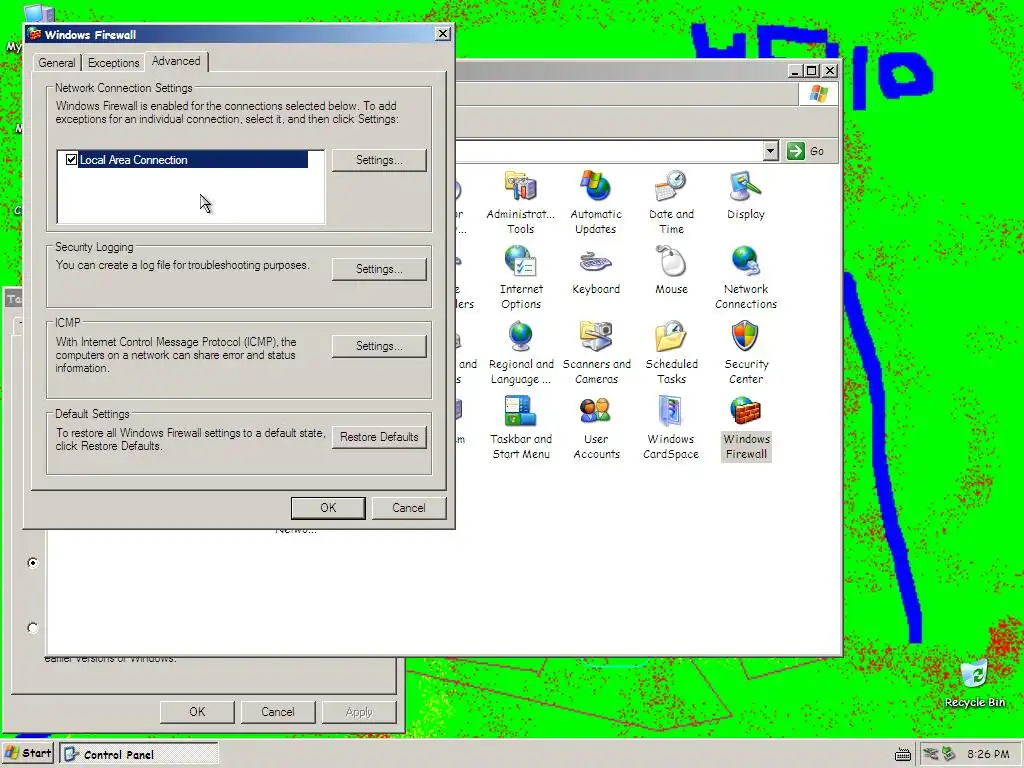Open Taskbar and Start Menu icon

click(x=521, y=427)
